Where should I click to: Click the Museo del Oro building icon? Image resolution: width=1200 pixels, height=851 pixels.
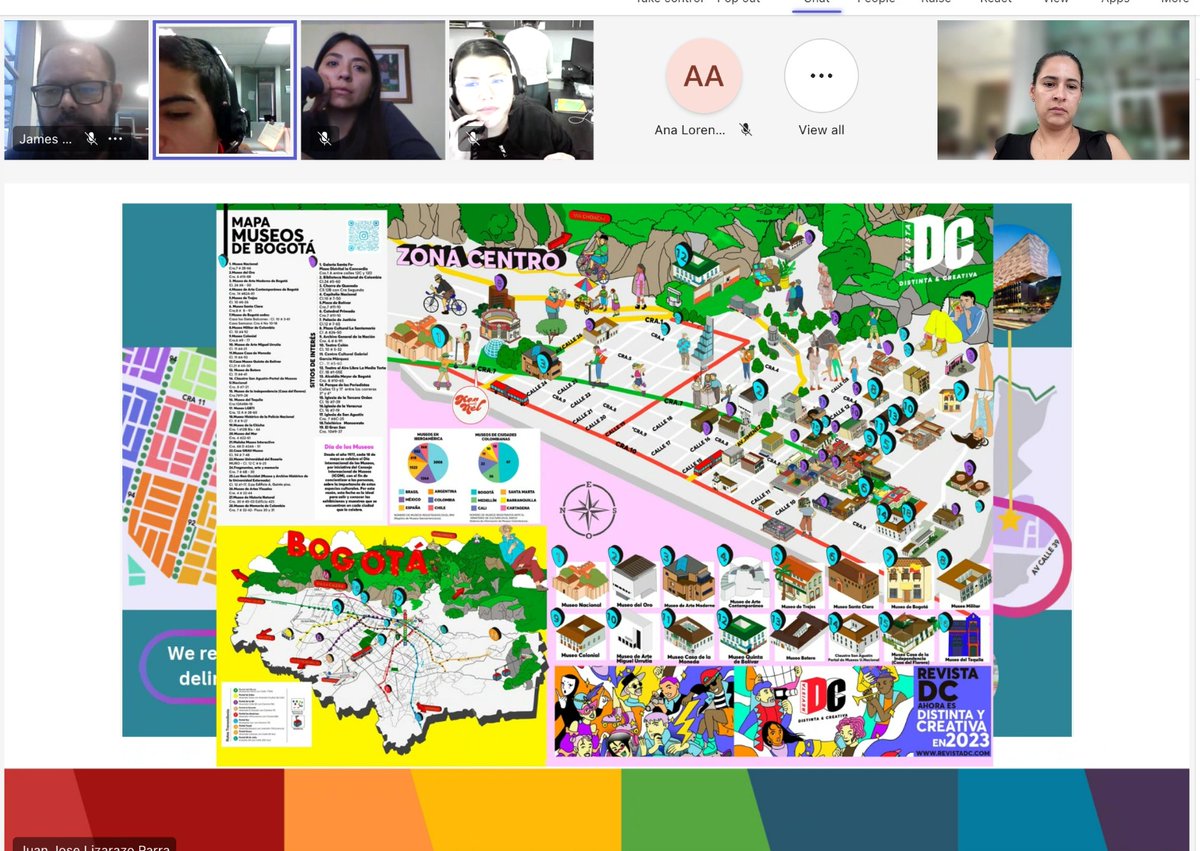[x=634, y=578]
